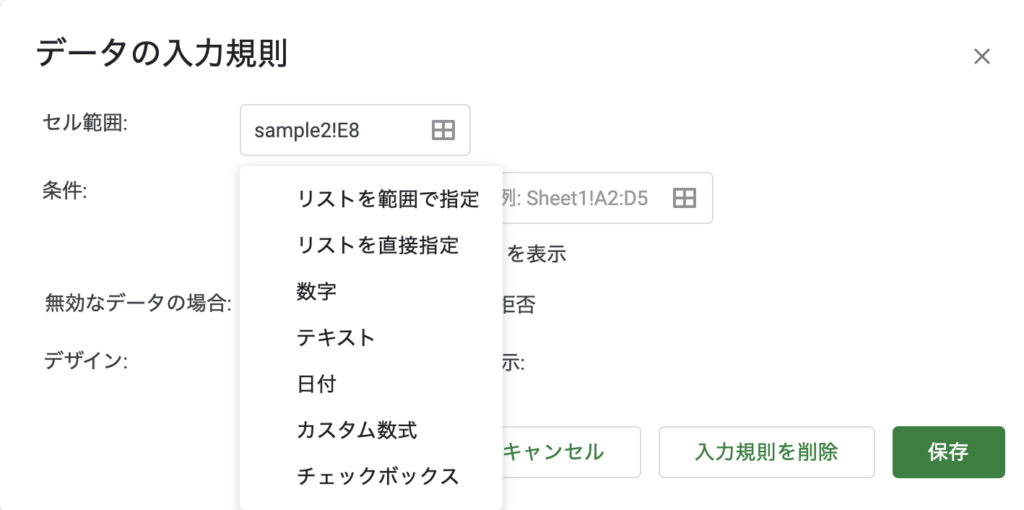
Task: Close the データの入力規則 dialog with X
Action: (x=982, y=57)
